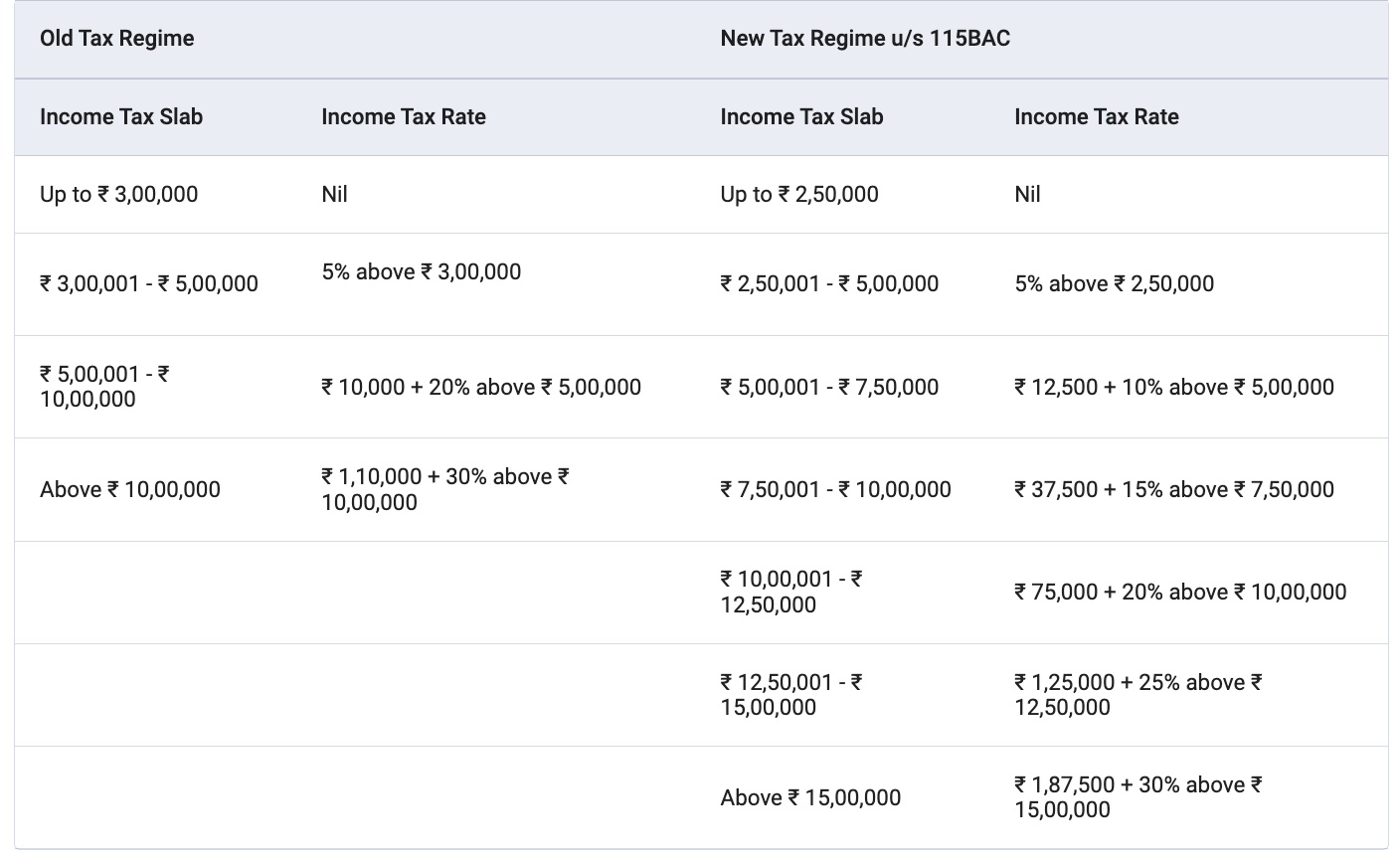Select '₹ 3,00,001 - ₹ 5,00,000' slab
This screenshot has height=861, width=1400.
coord(149,283)
